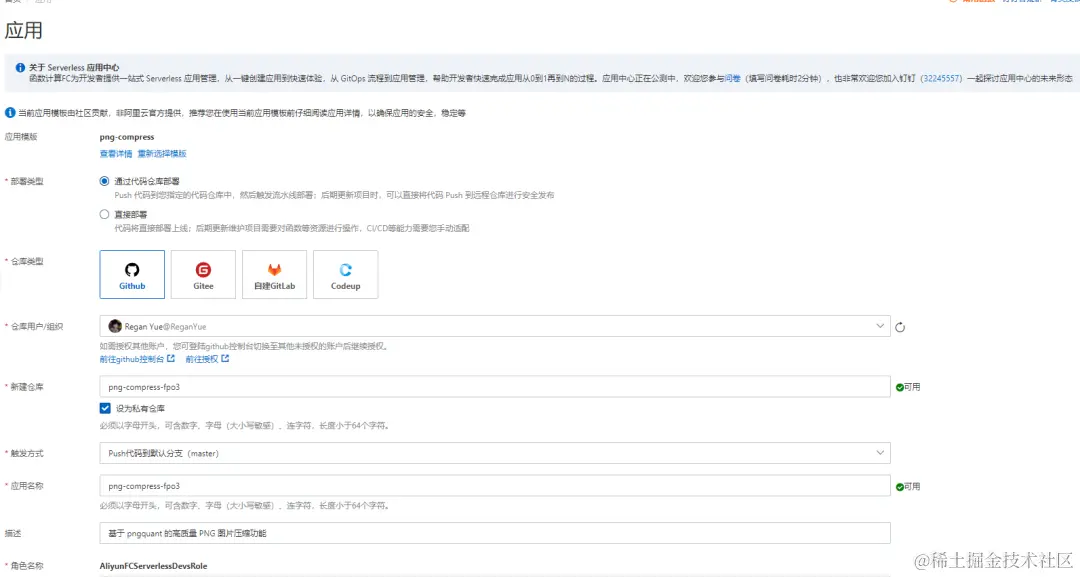Screen dimensions: 1080x577
Task: Click the 应用名称 input field
Action: click(495, 486)
